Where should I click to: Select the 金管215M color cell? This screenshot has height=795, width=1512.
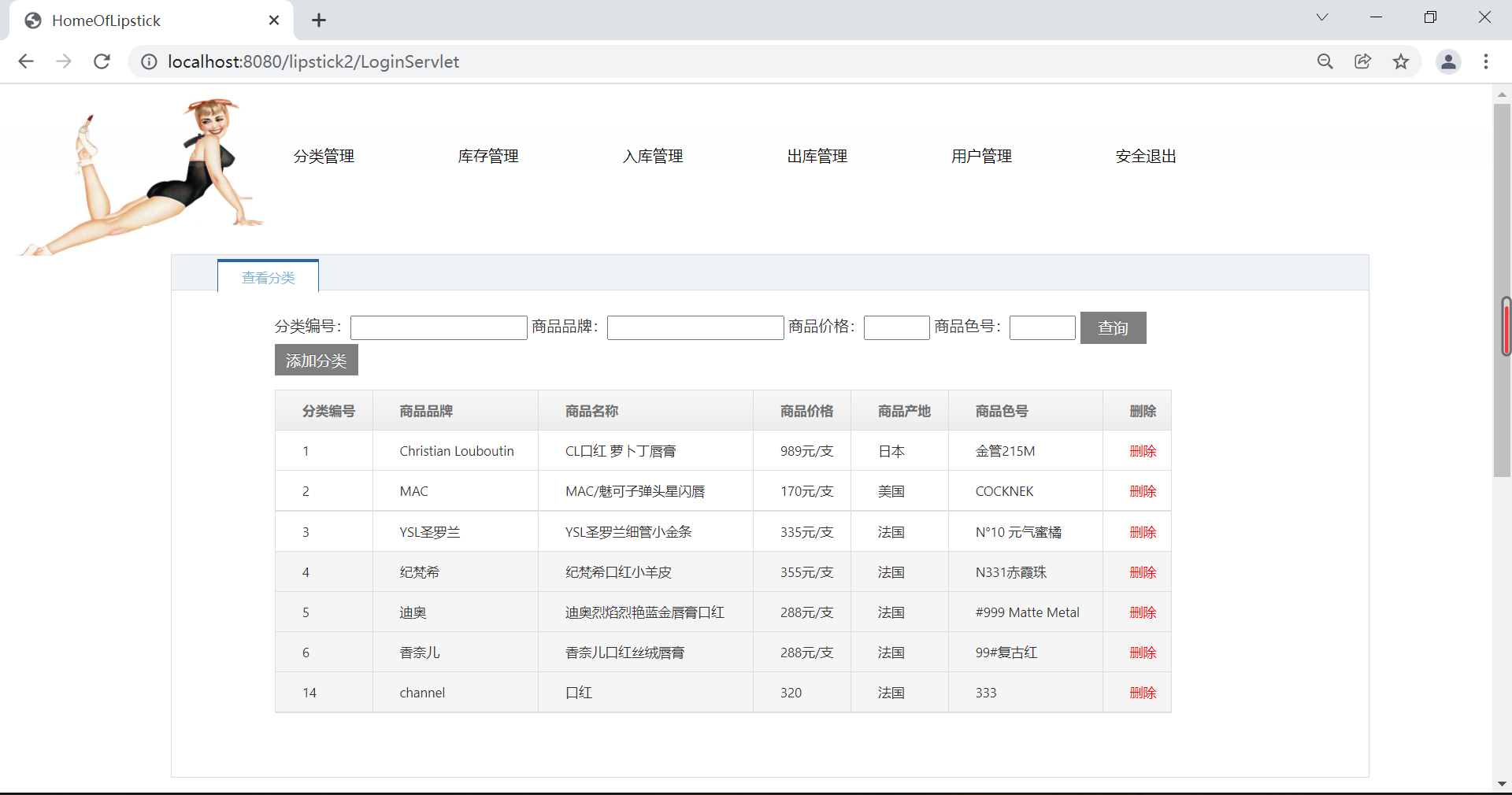click(x=1026, y=451)
